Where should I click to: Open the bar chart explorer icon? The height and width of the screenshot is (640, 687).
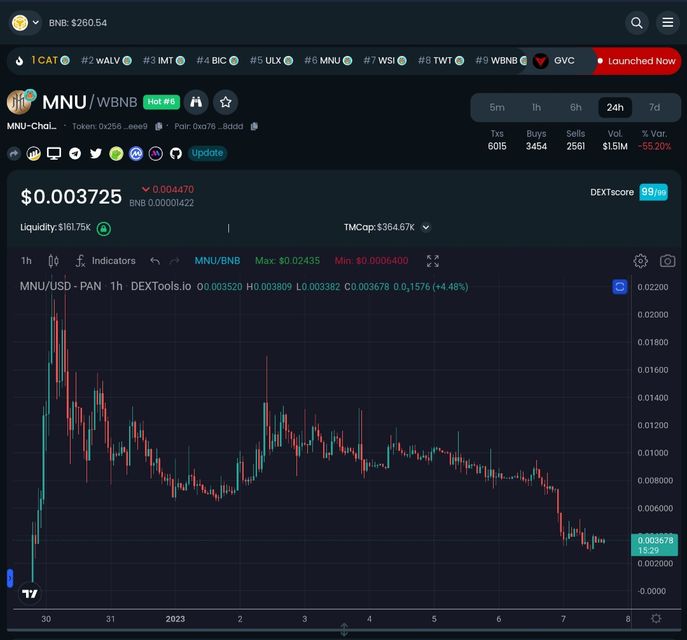(33, 153)
